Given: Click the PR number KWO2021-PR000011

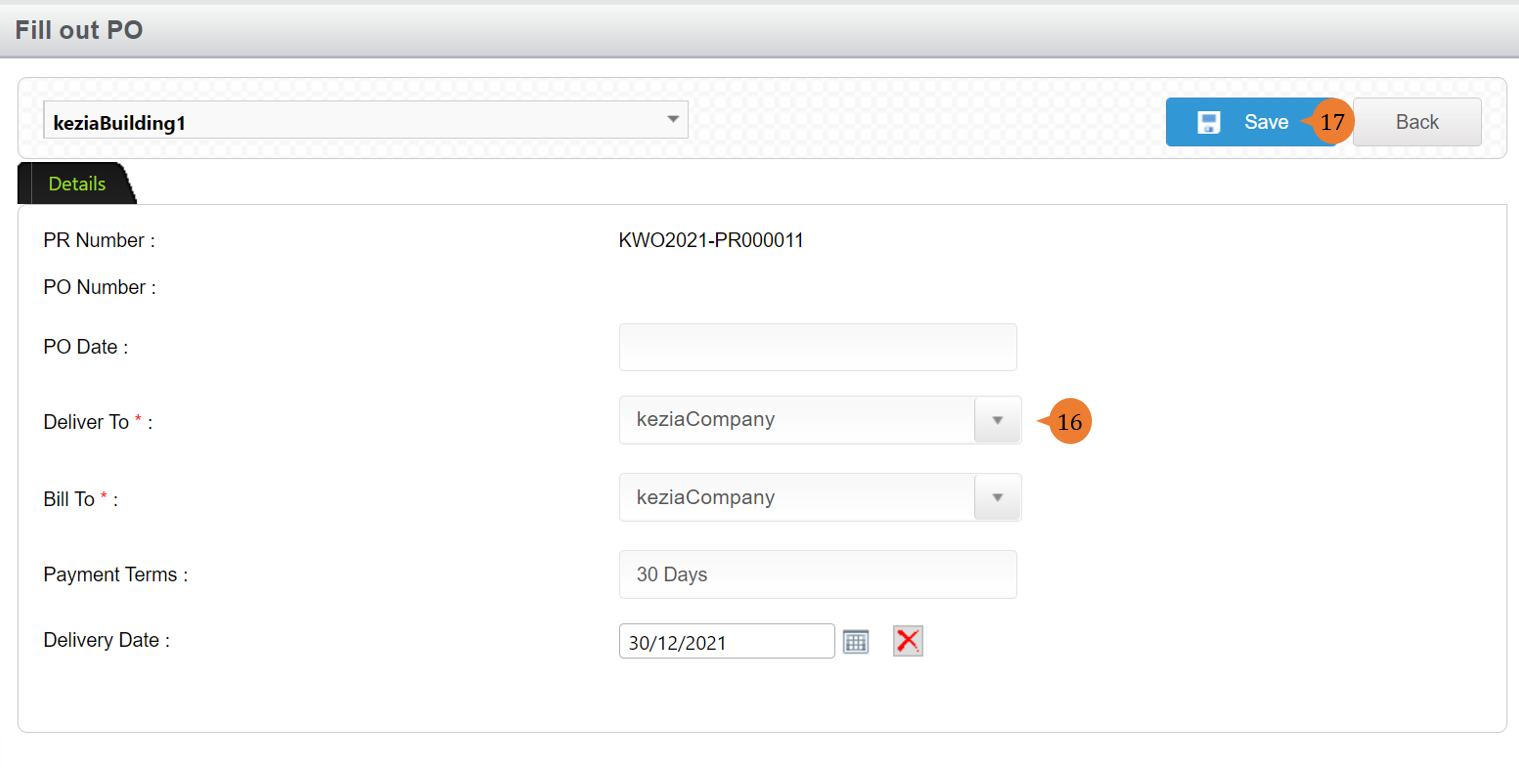Looking at the screenshot, I should [x=711, y=240].
